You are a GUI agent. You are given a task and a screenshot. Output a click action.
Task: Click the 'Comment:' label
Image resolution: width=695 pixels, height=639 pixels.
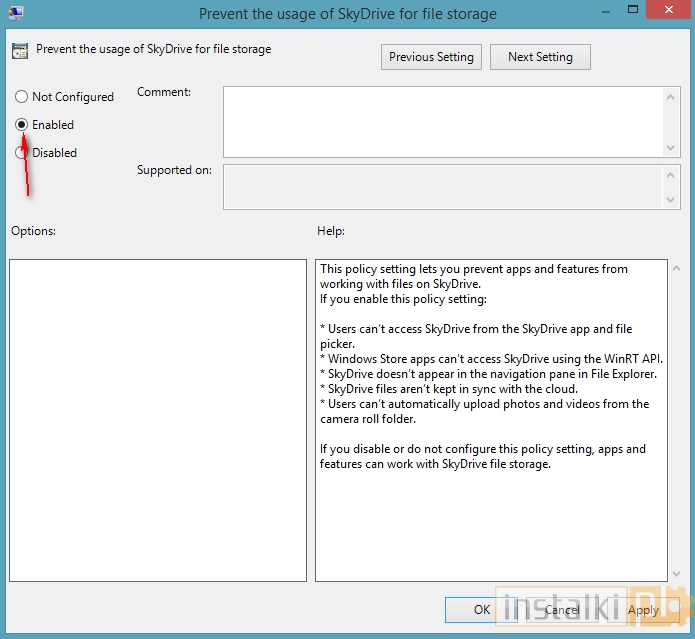164,92
